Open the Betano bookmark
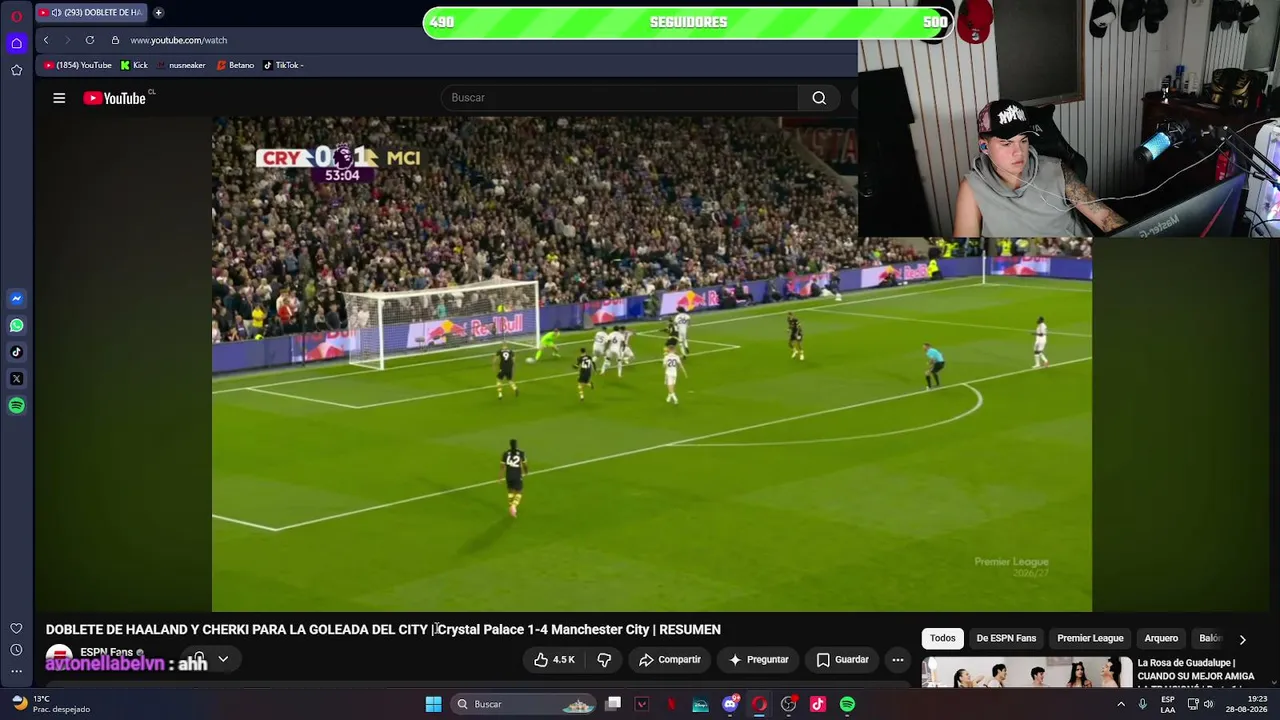This screenshot has height=720, width=1280. pyautogui.click(x=236, y=65)
